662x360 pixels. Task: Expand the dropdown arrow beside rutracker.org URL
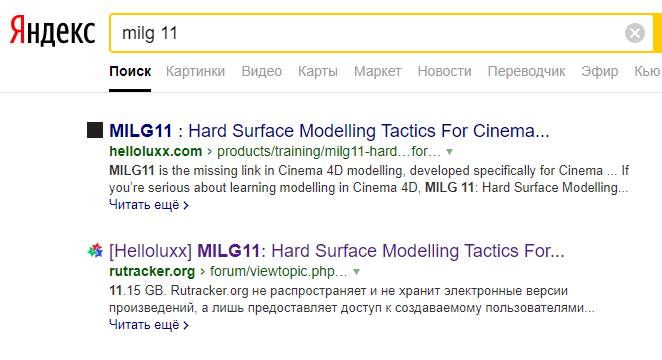[357, 272]
